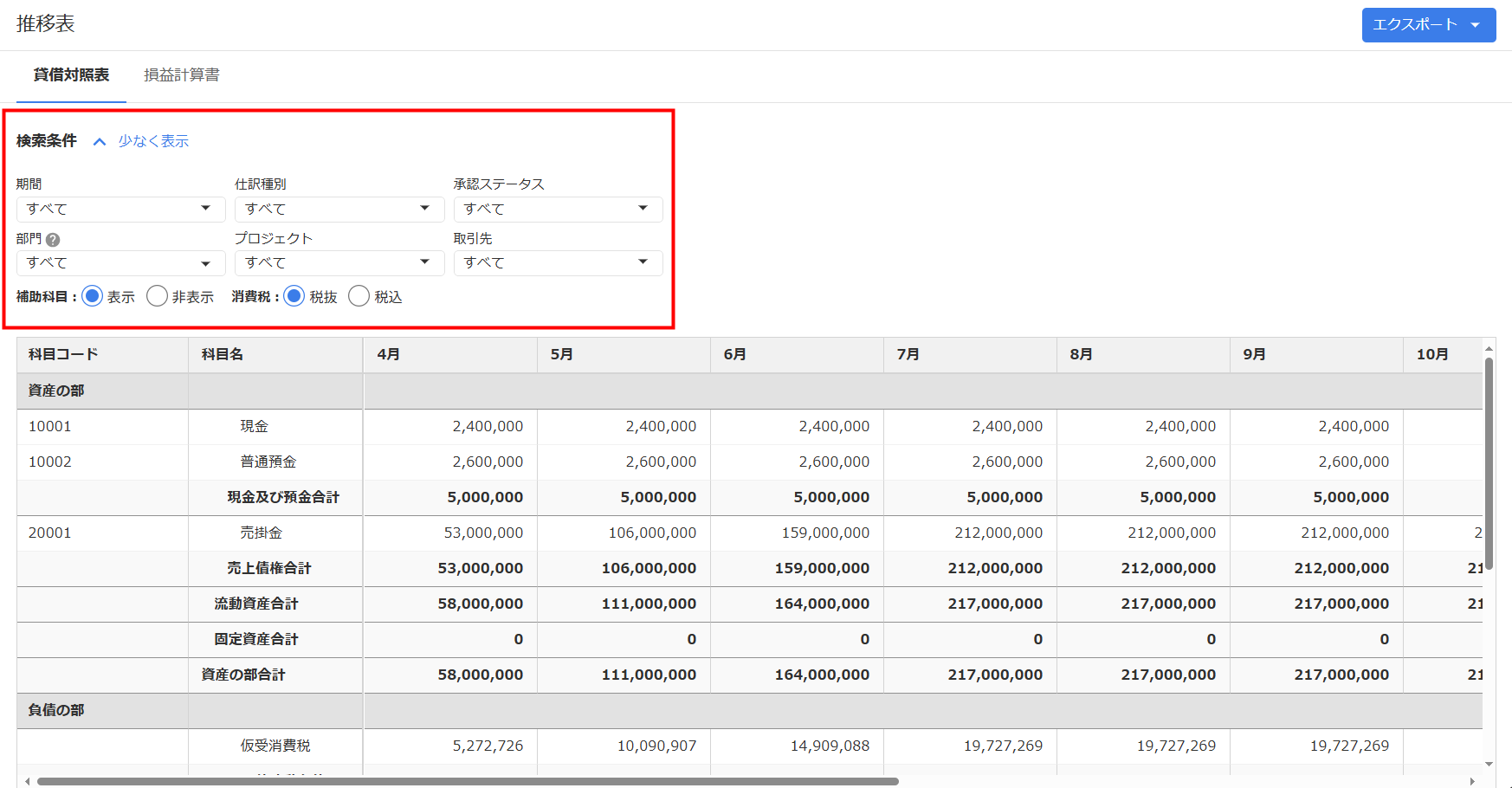Click the 売上債権合計 row label
The height and width of the screenshot is (788, 1512).
(x=269, y=568)
